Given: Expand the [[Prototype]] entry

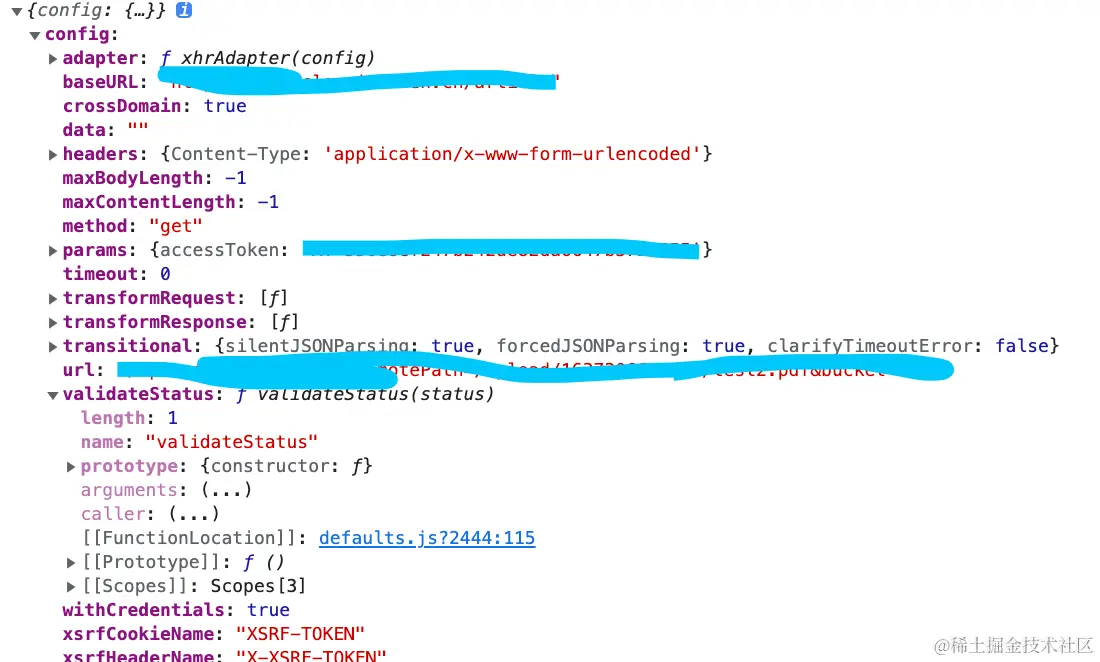Looking at the screenshot, I should (70, 562).
